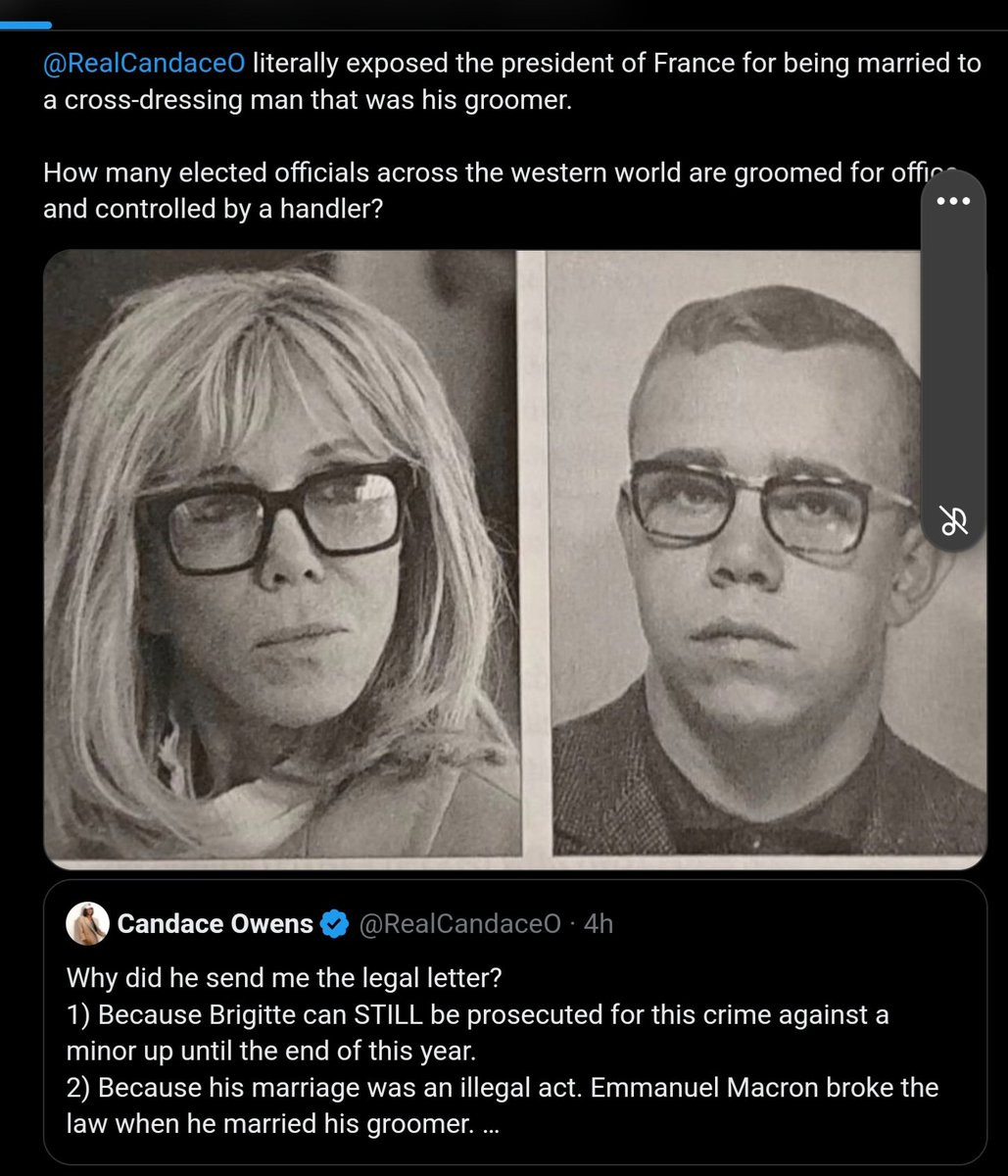Click the 4h timestamp on the quoted tweet
1008x1176 pixels.
pyautogui.click(x=599, y=923)
